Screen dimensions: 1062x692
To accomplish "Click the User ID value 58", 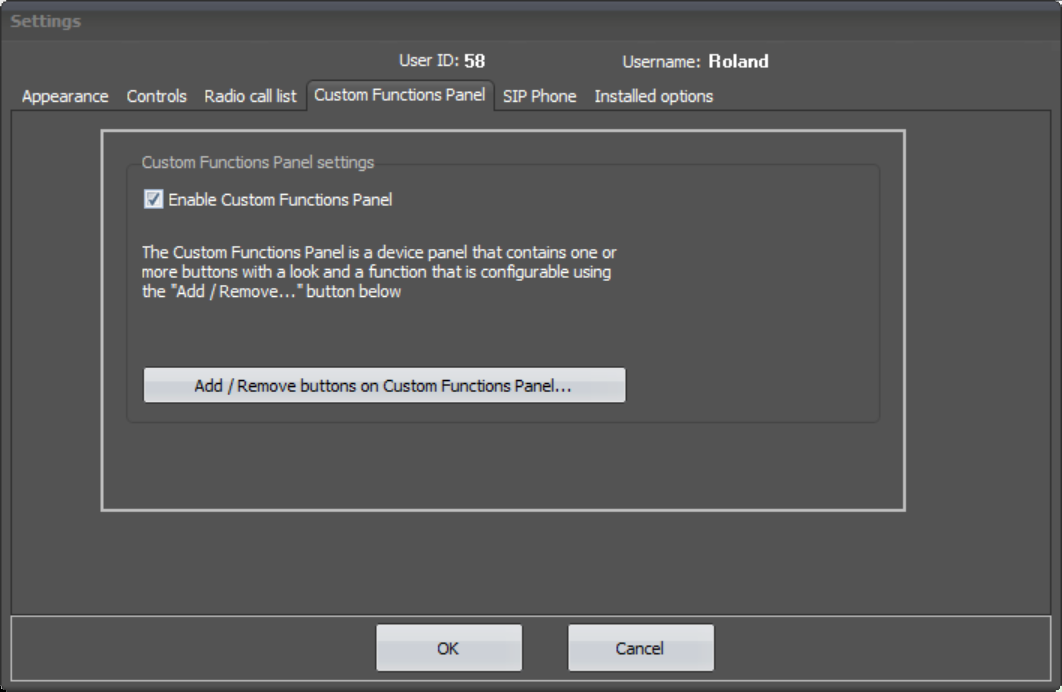I will [x=474, y=61].
